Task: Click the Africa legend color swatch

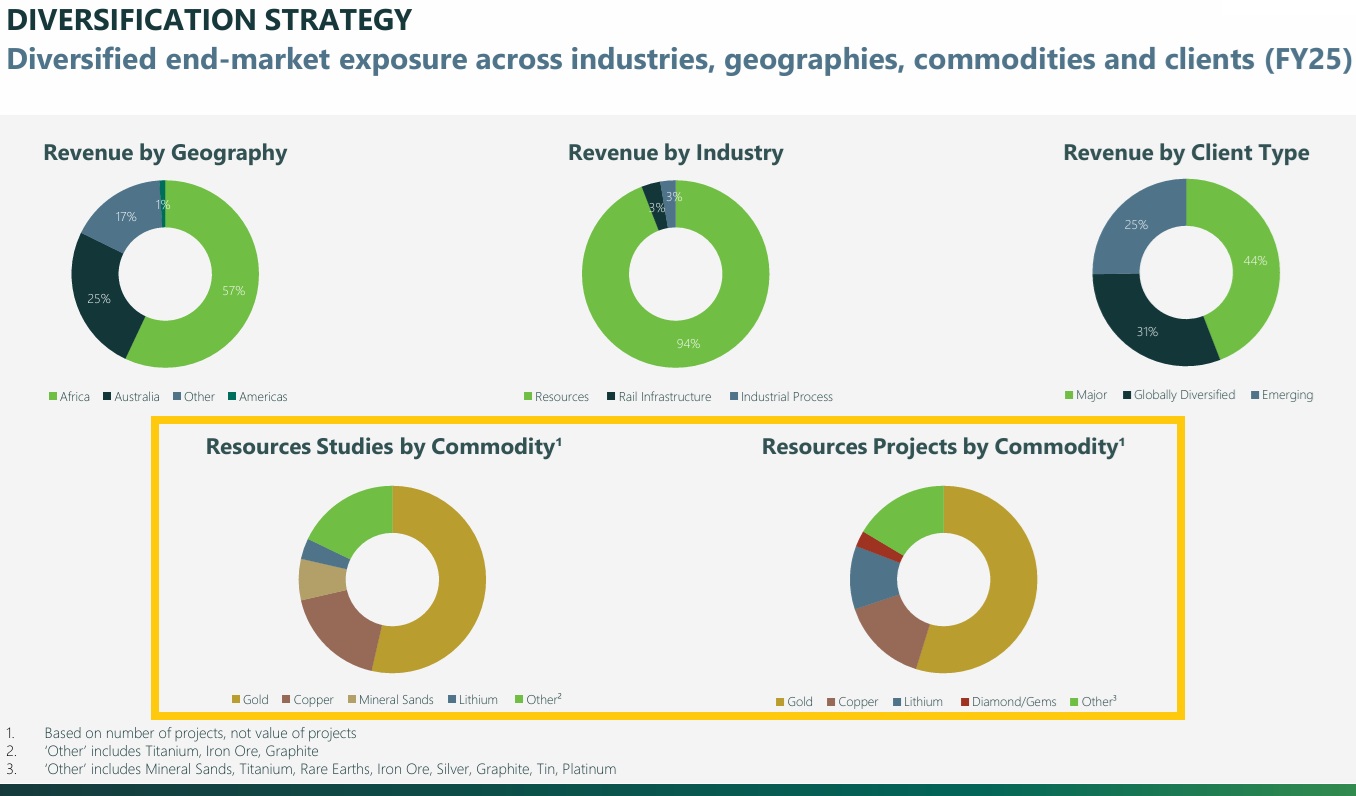Action: click(x=53, y=397)
